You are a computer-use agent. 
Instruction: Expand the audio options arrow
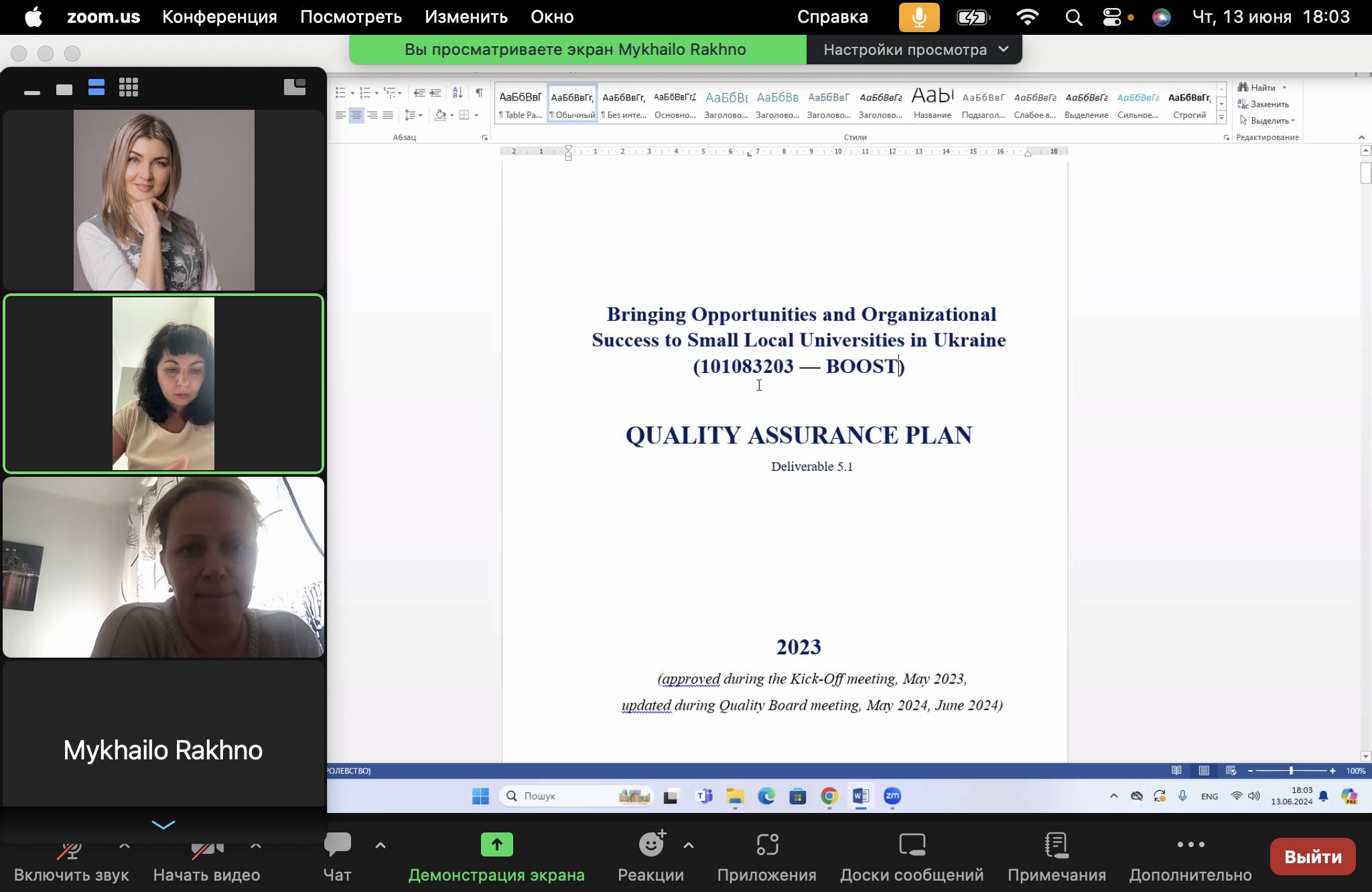pyautogui.click(x=124, y=846)
